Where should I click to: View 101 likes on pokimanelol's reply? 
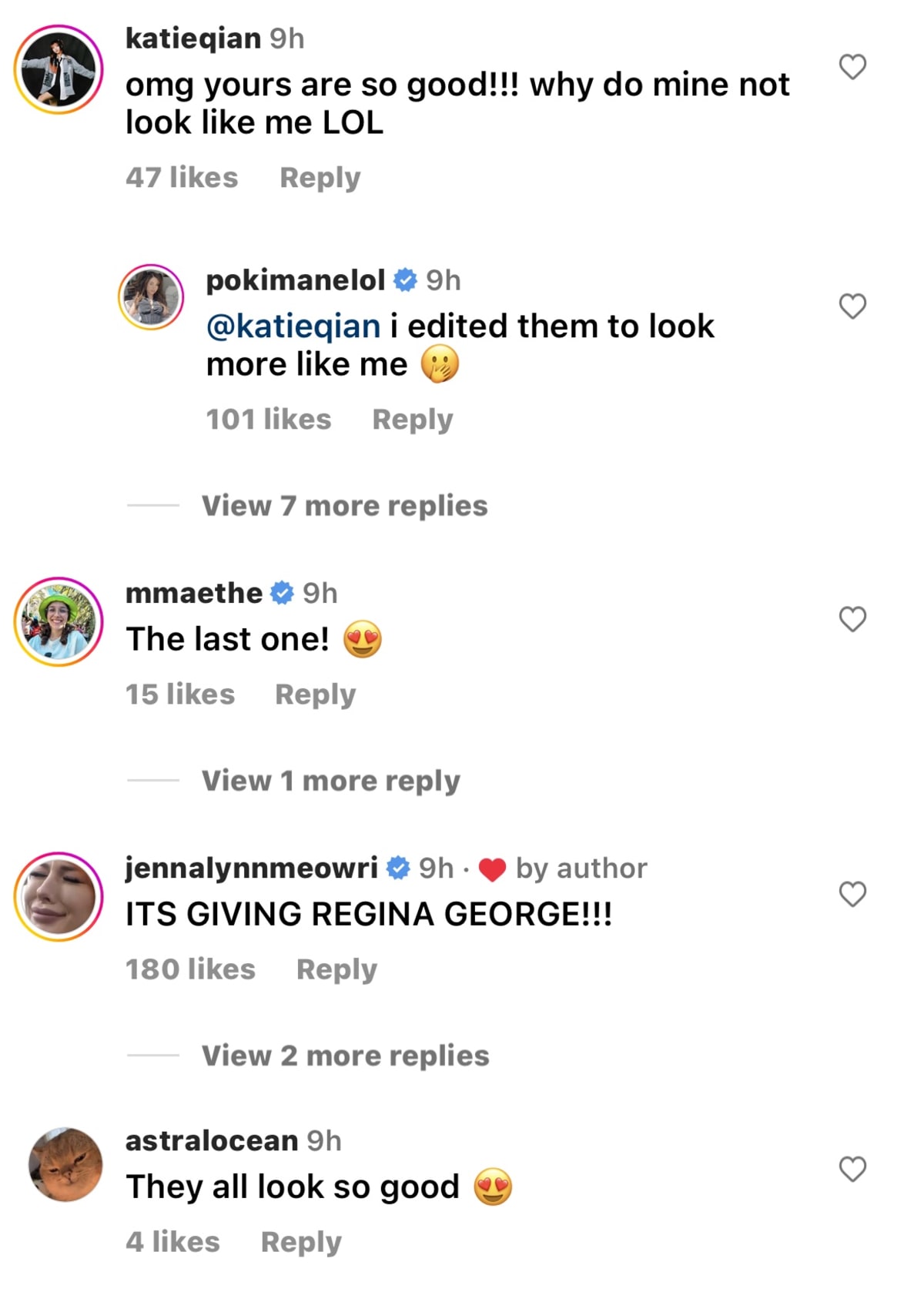pos(269,419)
